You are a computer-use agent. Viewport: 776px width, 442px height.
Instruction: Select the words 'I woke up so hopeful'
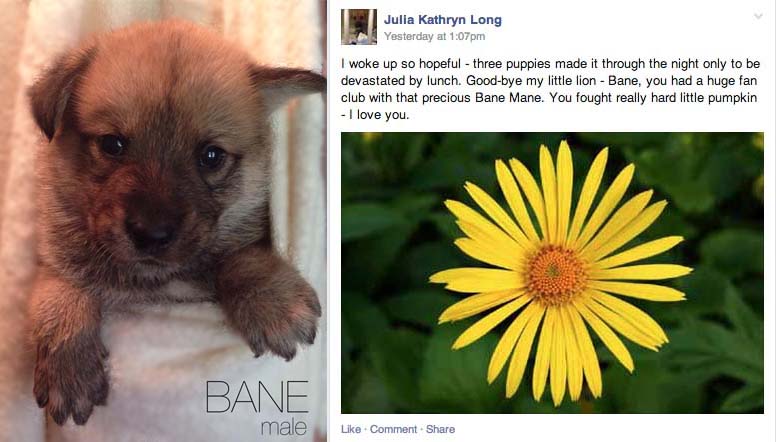[x=401, y=64]
